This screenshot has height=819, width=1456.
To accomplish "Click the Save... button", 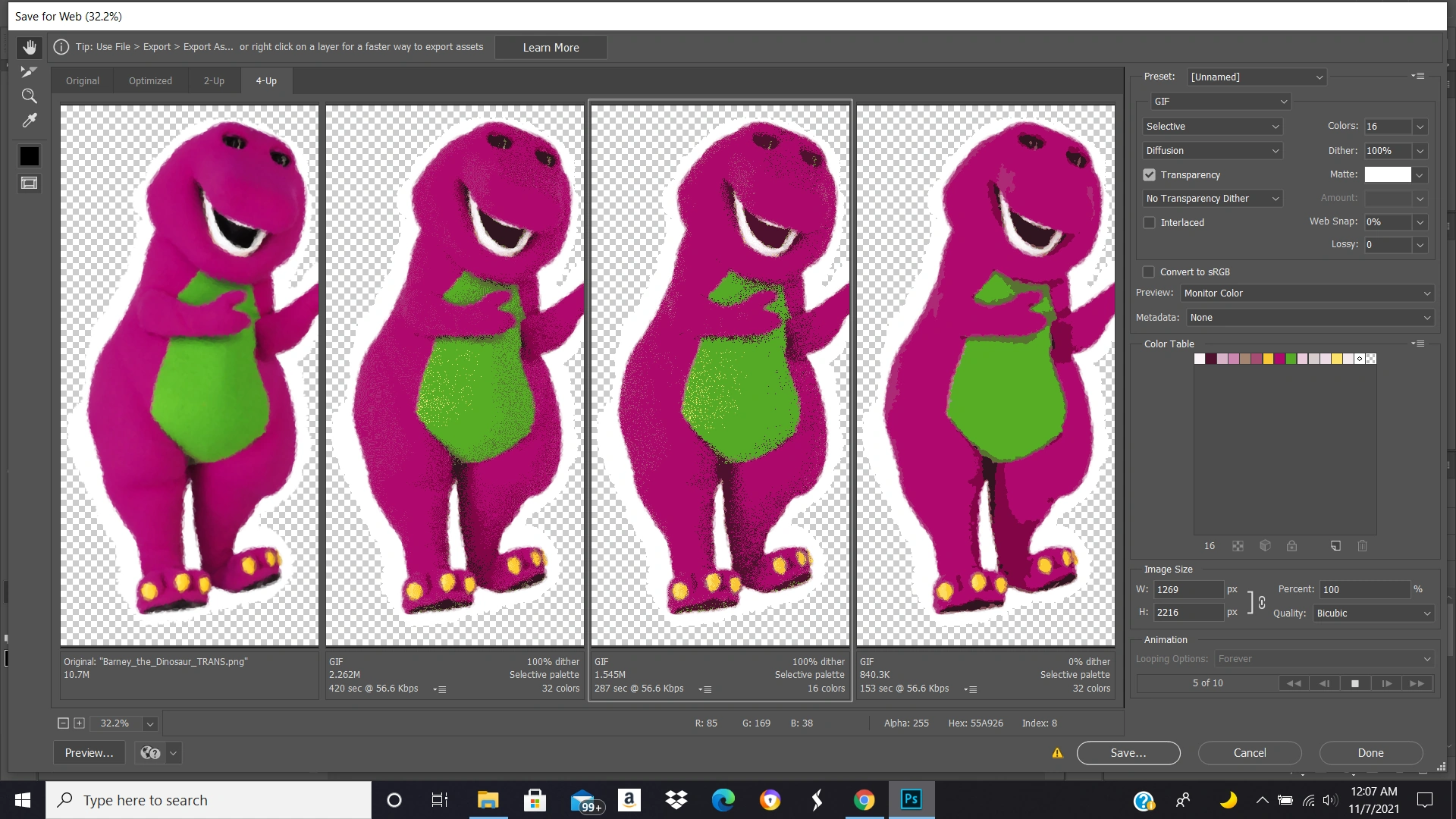I will [x=1128, y=752].
